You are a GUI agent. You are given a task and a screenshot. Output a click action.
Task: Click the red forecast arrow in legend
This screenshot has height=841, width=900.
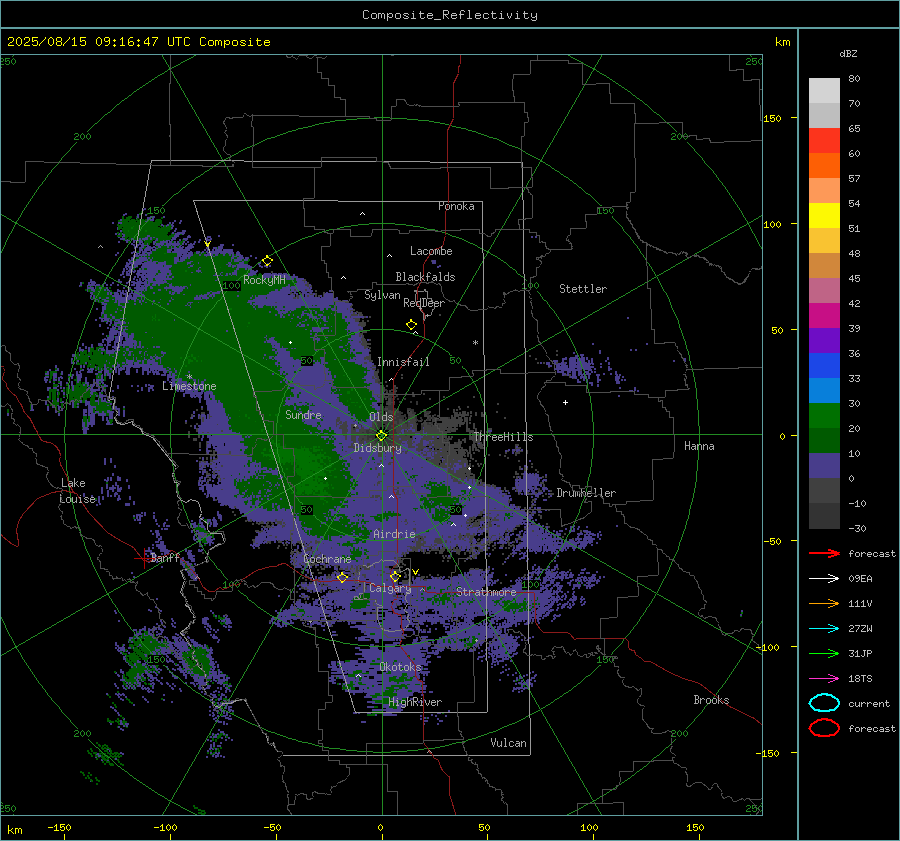(x=824, y=553)
